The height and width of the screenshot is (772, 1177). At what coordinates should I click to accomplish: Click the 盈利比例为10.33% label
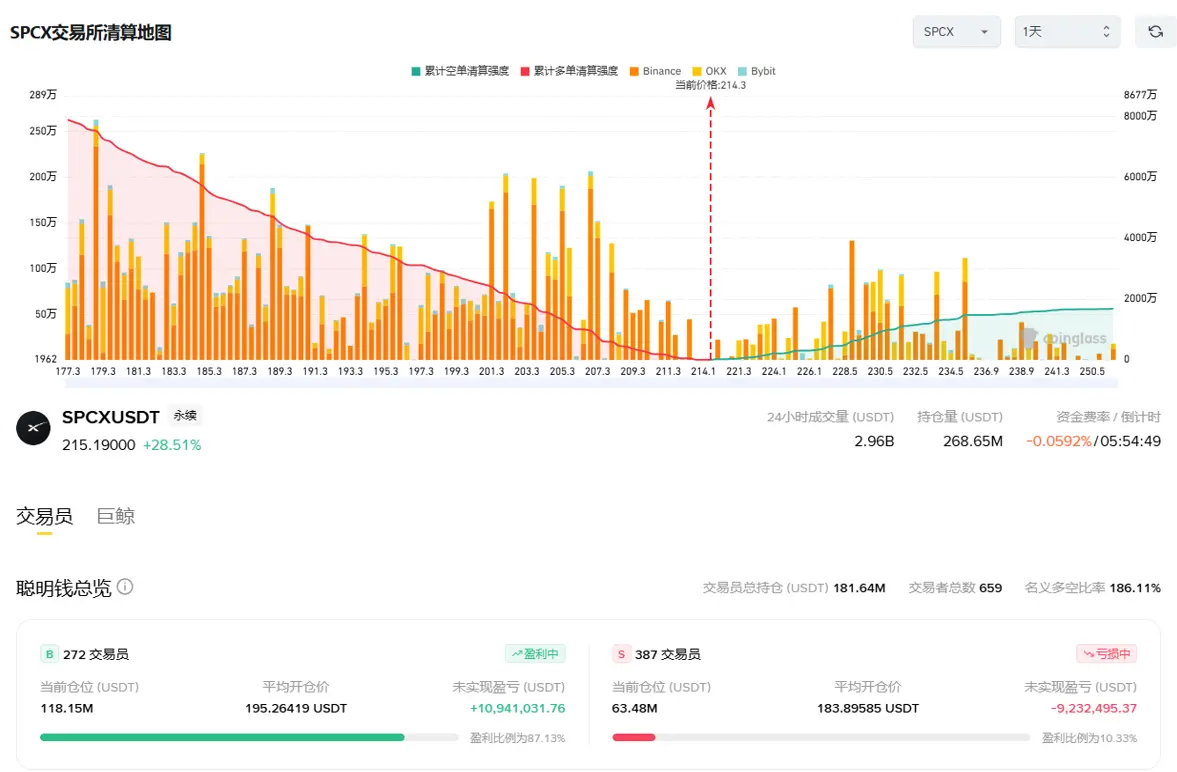[x=1089, y=738]
